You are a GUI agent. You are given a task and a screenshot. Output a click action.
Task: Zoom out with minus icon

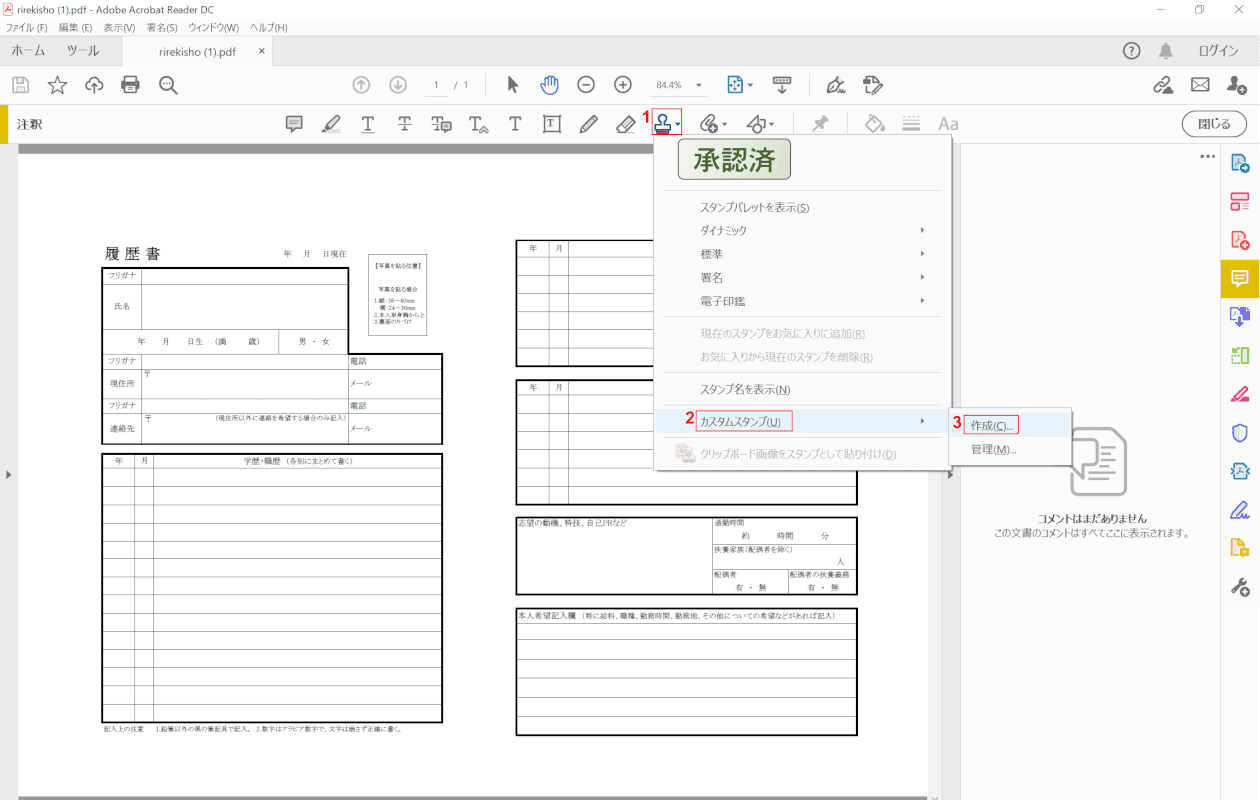pos(586,85)
